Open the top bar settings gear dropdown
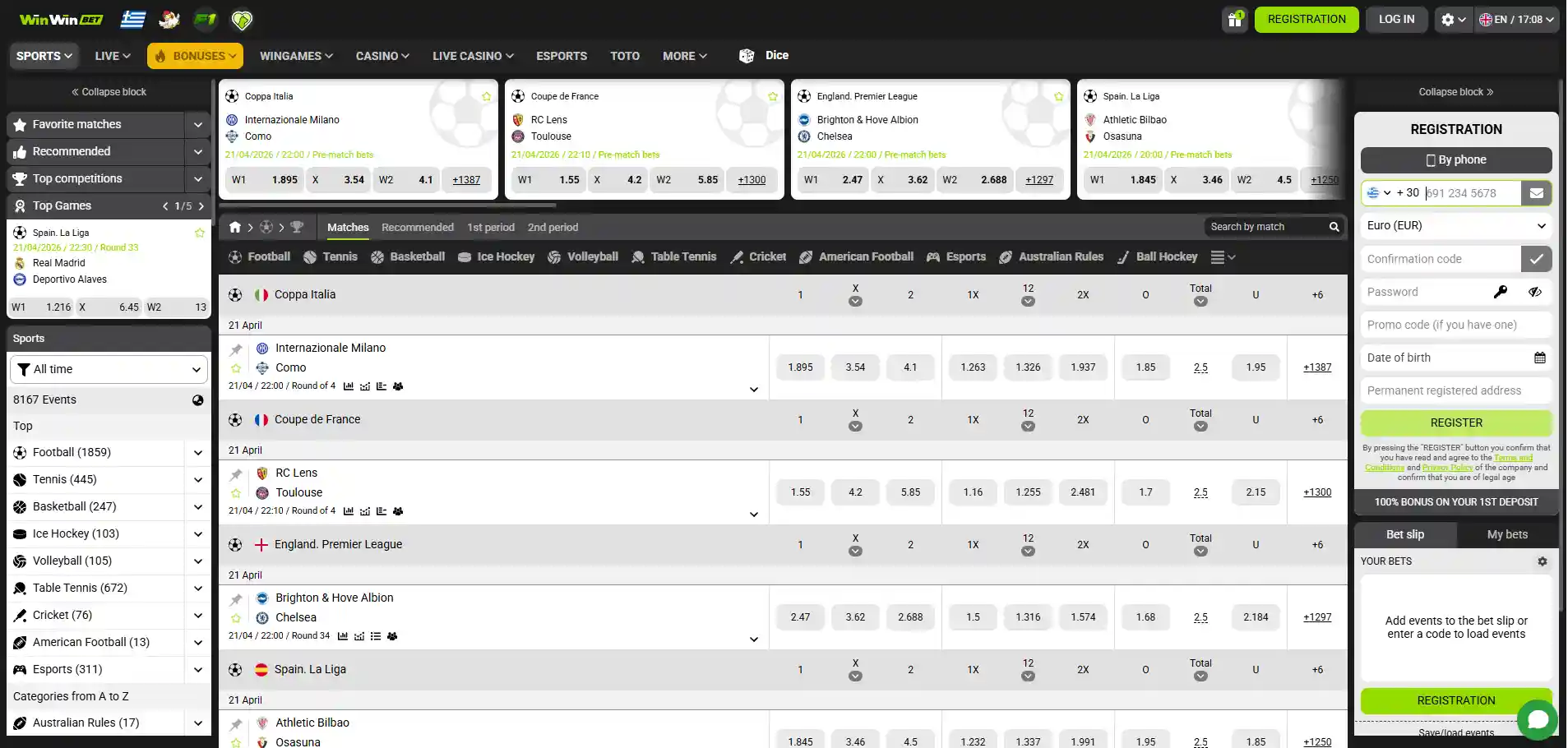Viewport: 1568px width, 748px height. coord(1454,20)
